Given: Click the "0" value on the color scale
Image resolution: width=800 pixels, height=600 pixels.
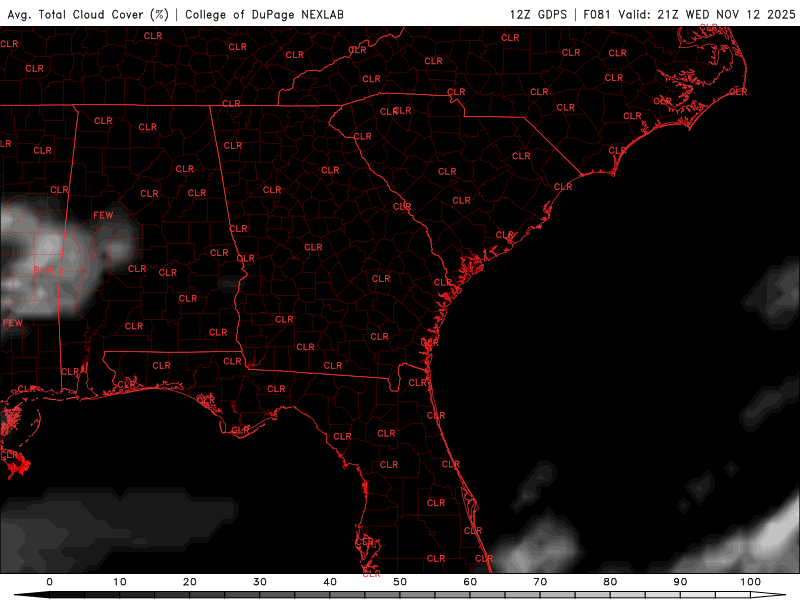Looking at the screenshot, I should (x=49, y=582).
